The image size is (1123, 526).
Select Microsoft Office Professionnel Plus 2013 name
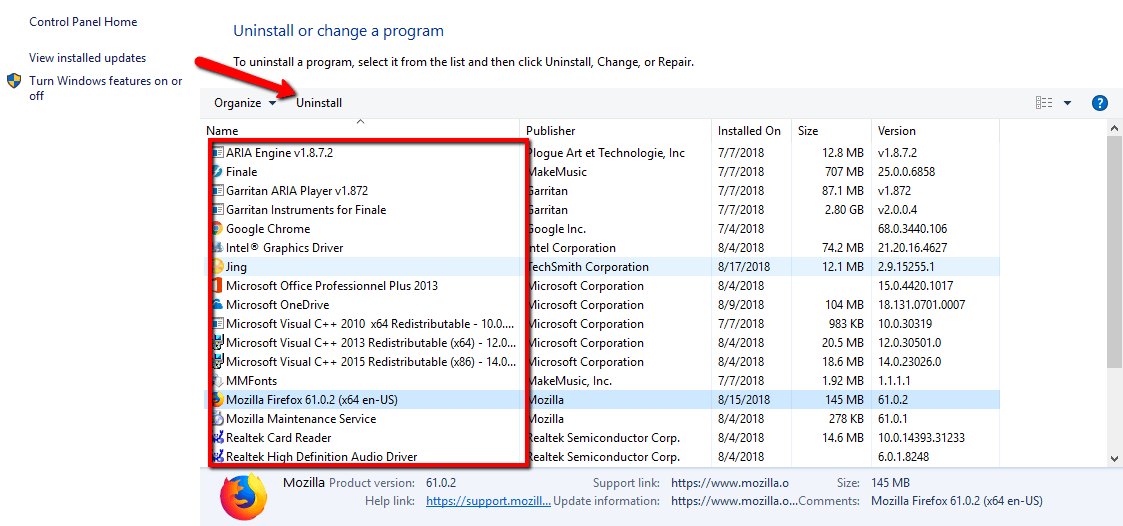[332, 286]
